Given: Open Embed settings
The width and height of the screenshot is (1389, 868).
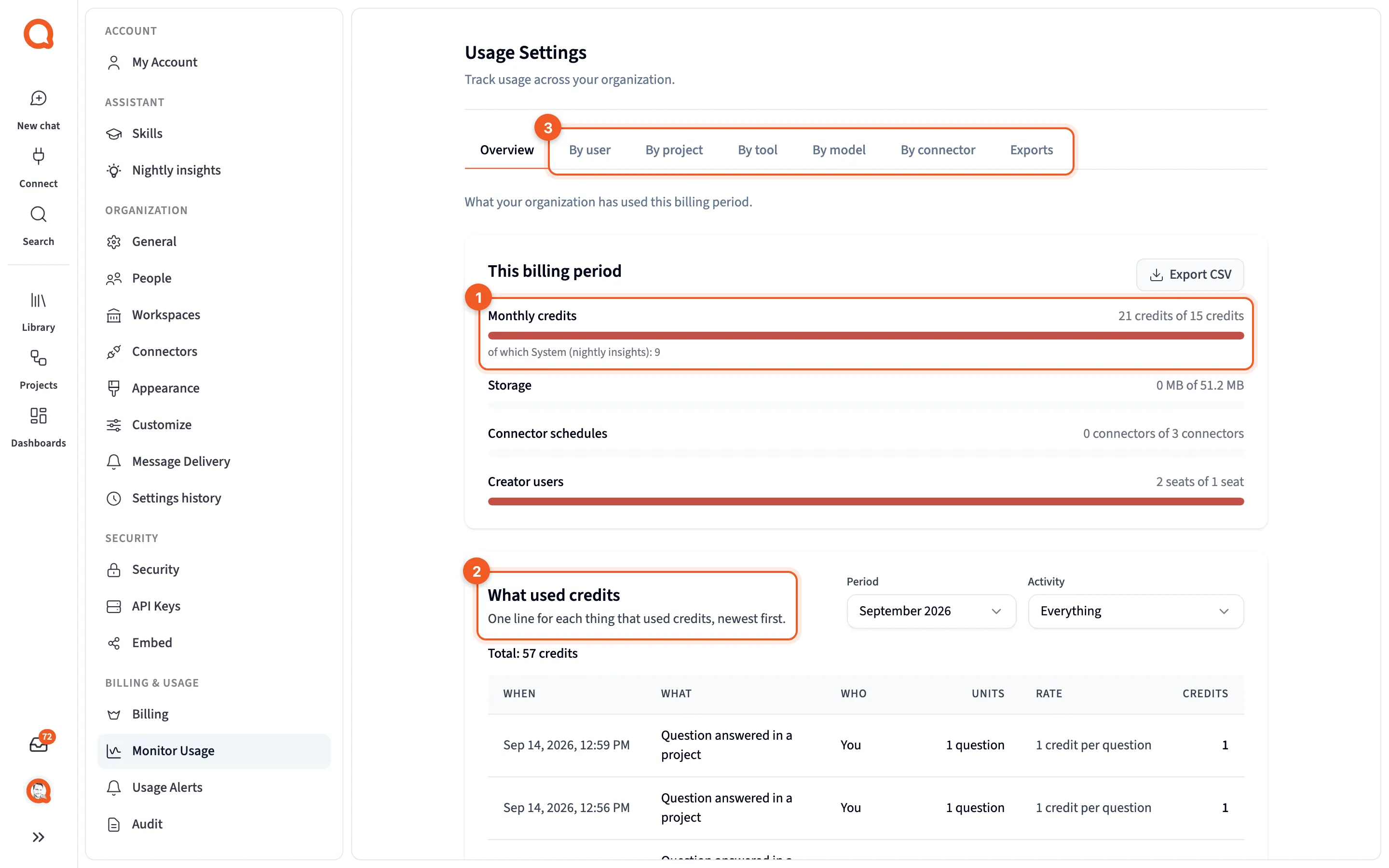Looking at the screenshot, I should (x=214, y=643).
